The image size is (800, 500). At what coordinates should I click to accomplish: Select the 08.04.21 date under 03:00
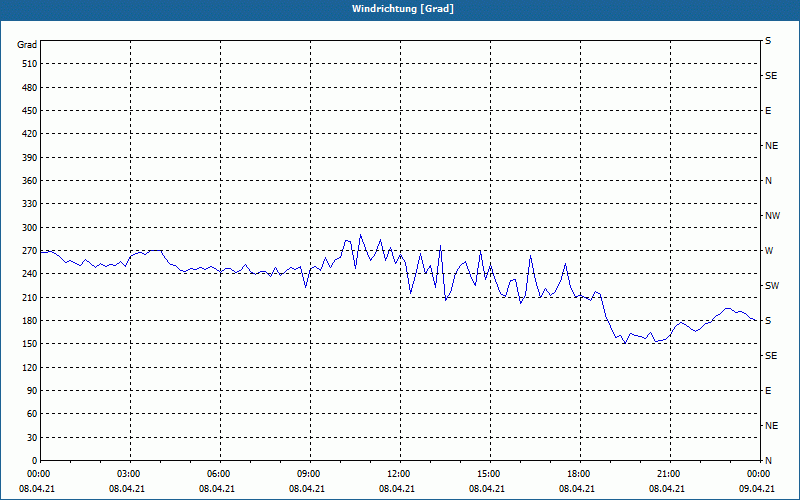(127, 489)
